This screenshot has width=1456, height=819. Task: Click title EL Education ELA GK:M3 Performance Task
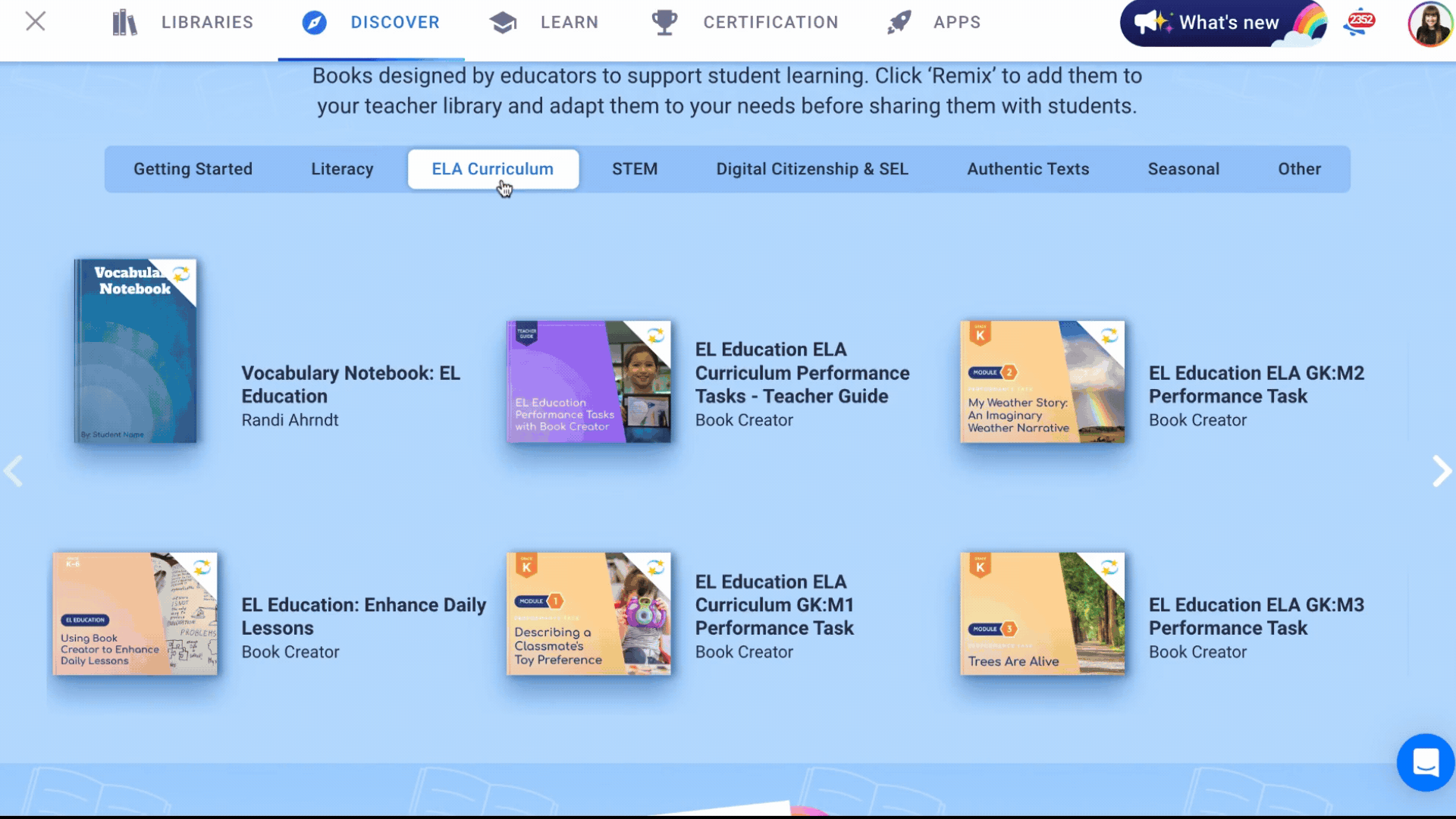(x=1257, y=617)
